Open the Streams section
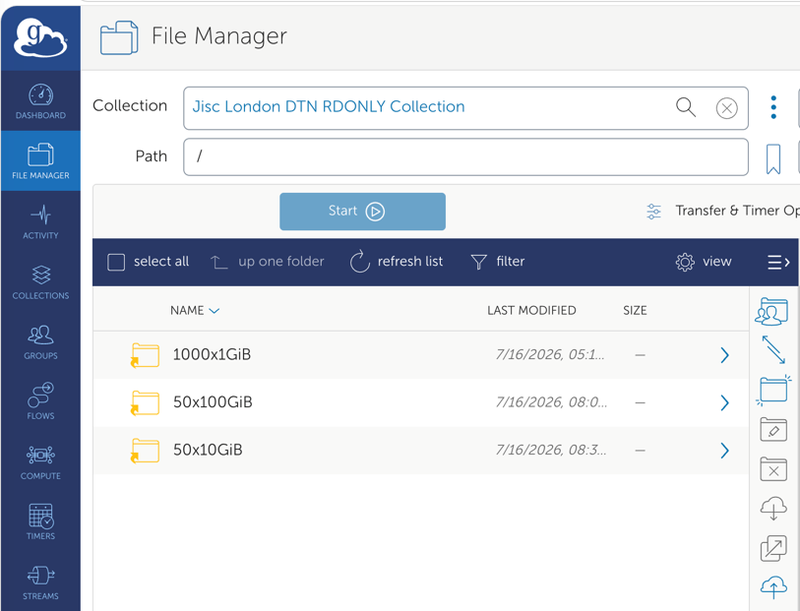 point(40,582)
